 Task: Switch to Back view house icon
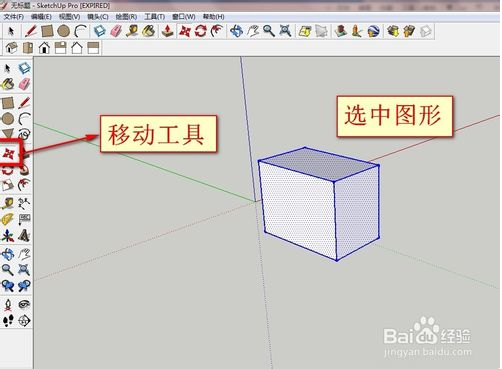(77, 48)
